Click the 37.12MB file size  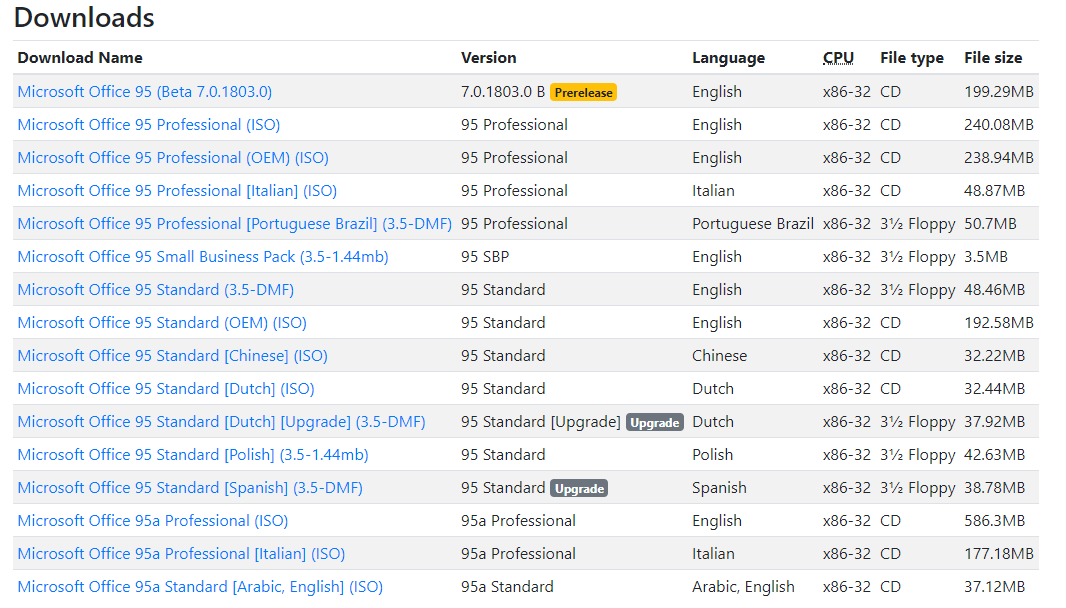coord(995,587)
